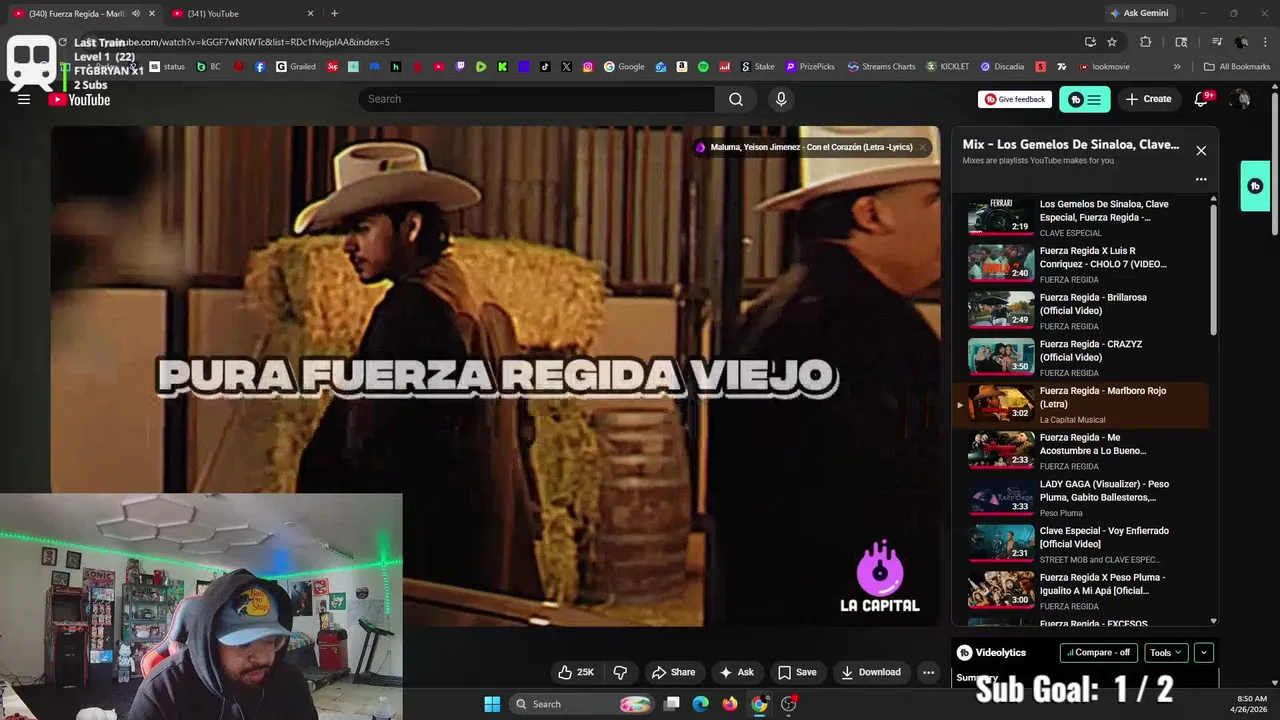Toggle Videolytics Compare off button
This screenshot has height=720, width=1280.
click(x=1098, y=652)
